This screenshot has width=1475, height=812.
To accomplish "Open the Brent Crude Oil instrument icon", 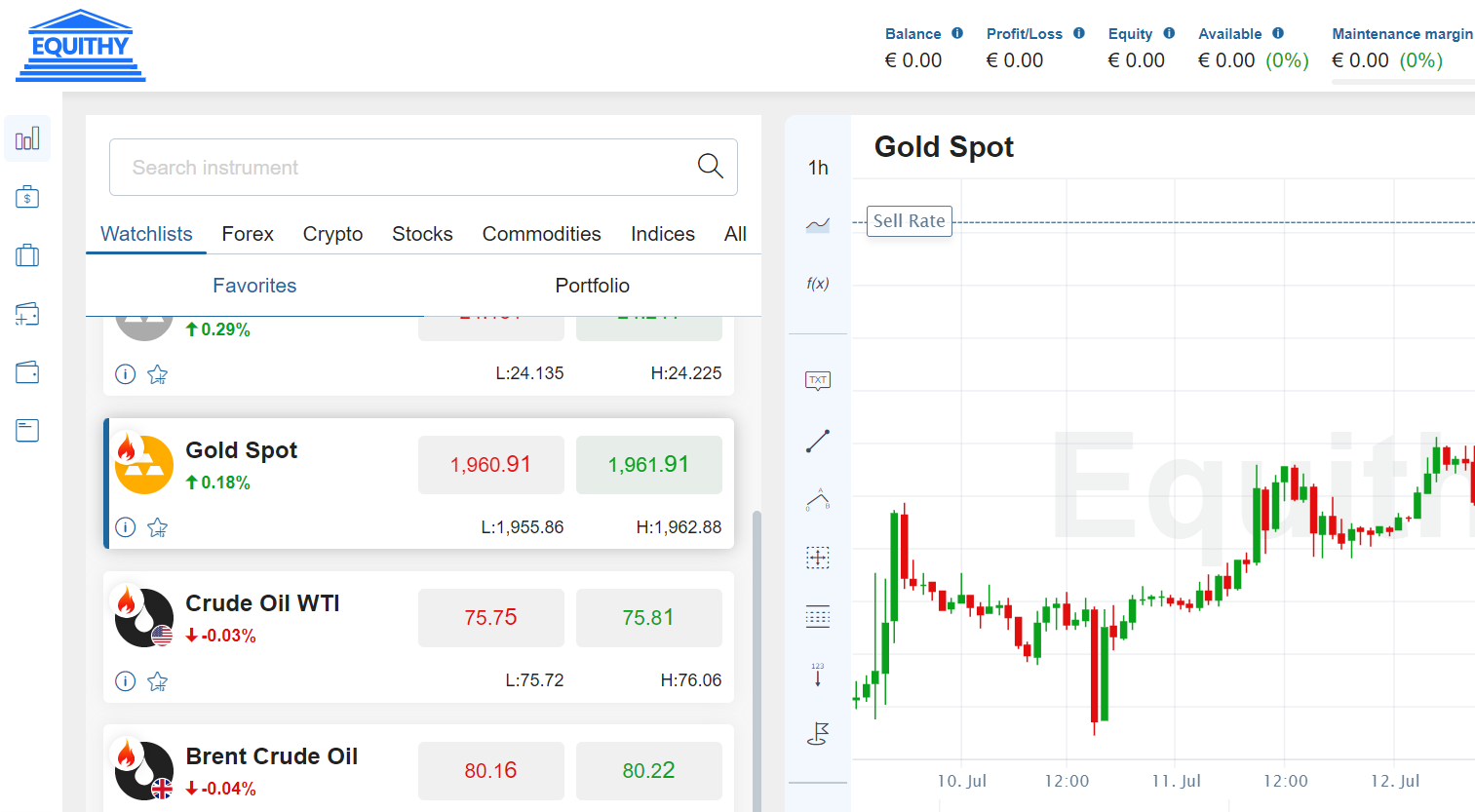I will (143, 770).
